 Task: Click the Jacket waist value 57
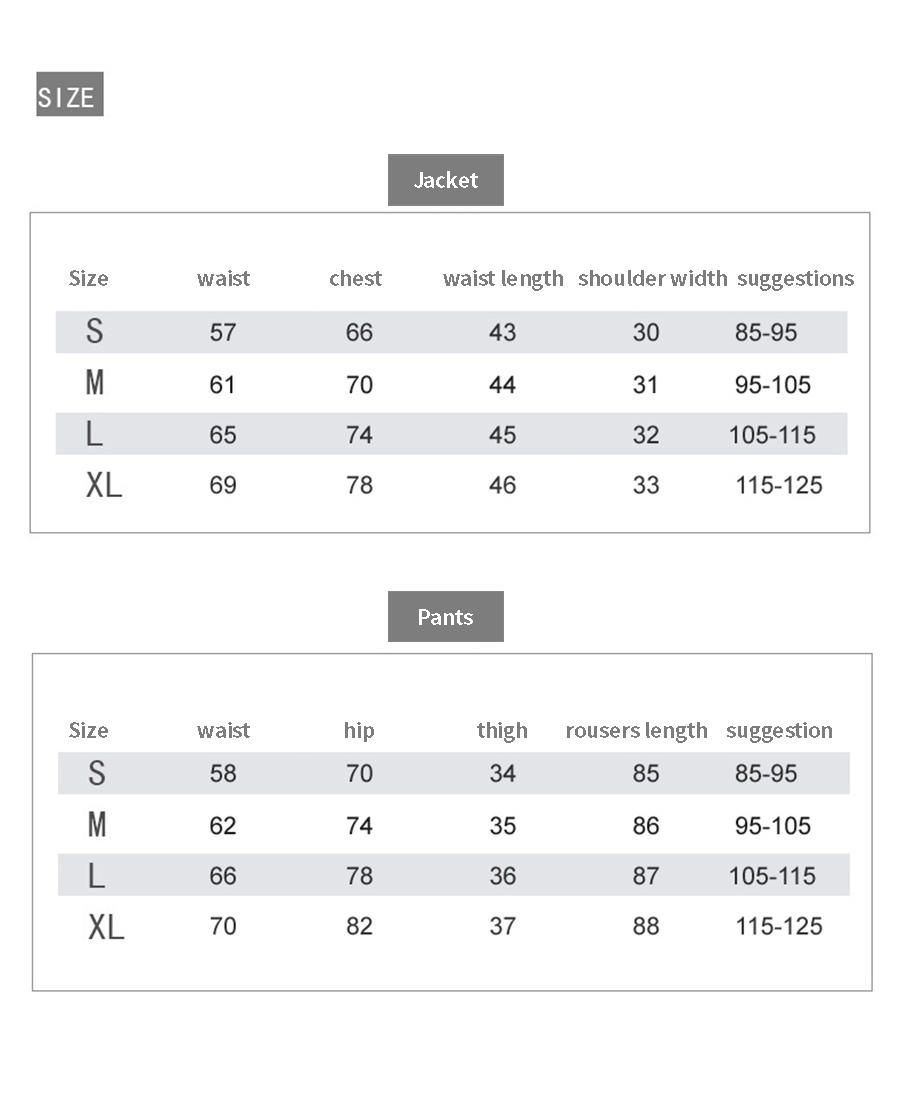222,332
